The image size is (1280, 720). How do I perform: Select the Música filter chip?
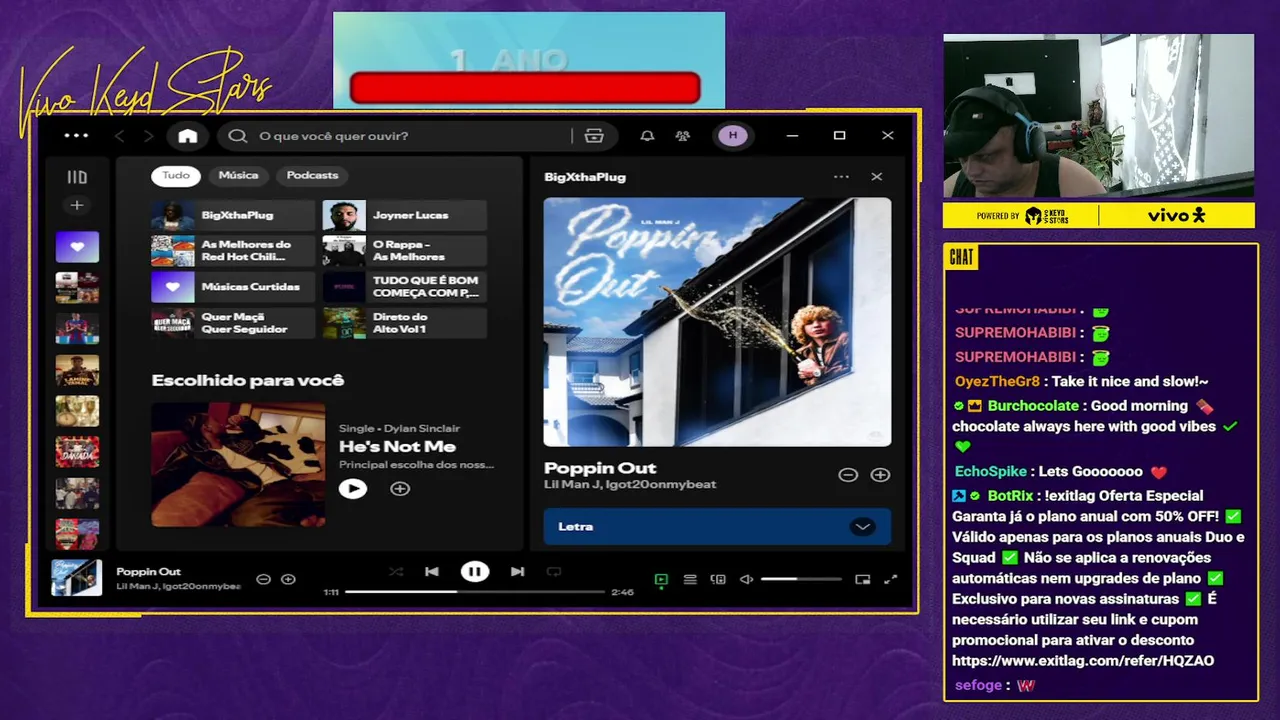tap(238, 175)
